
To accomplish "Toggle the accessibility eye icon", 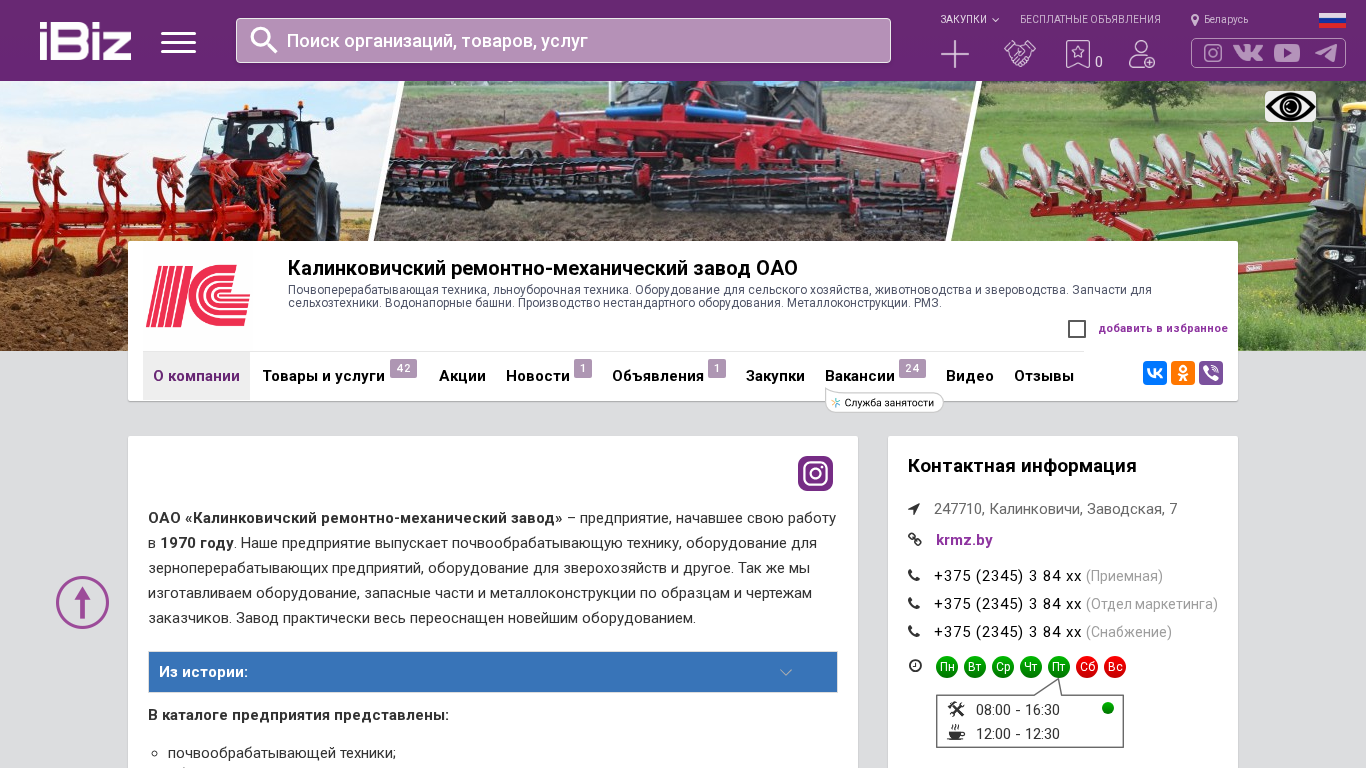I will pos(1290,106).
